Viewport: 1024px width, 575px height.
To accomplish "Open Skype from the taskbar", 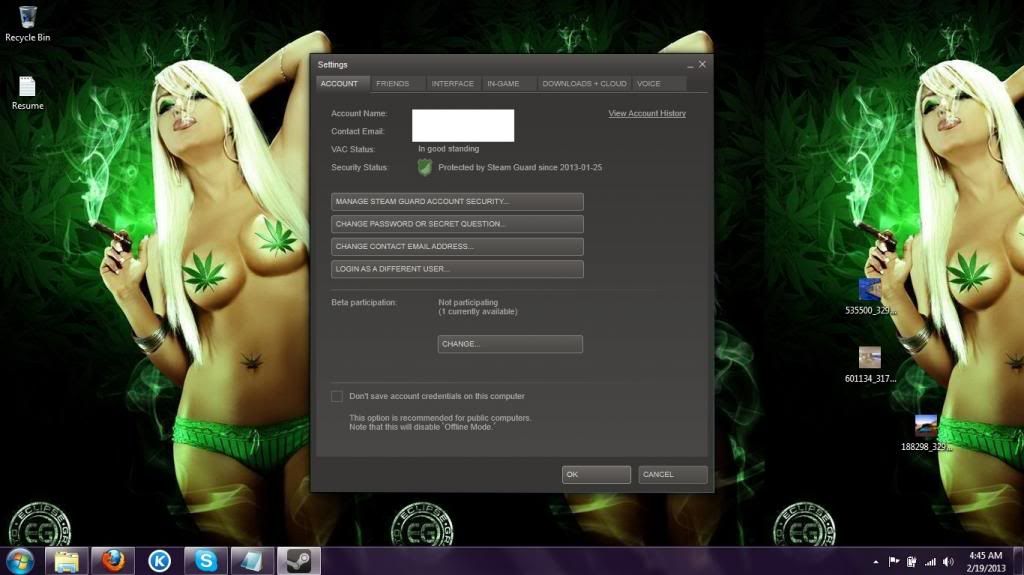I will [x=206, y=561].
